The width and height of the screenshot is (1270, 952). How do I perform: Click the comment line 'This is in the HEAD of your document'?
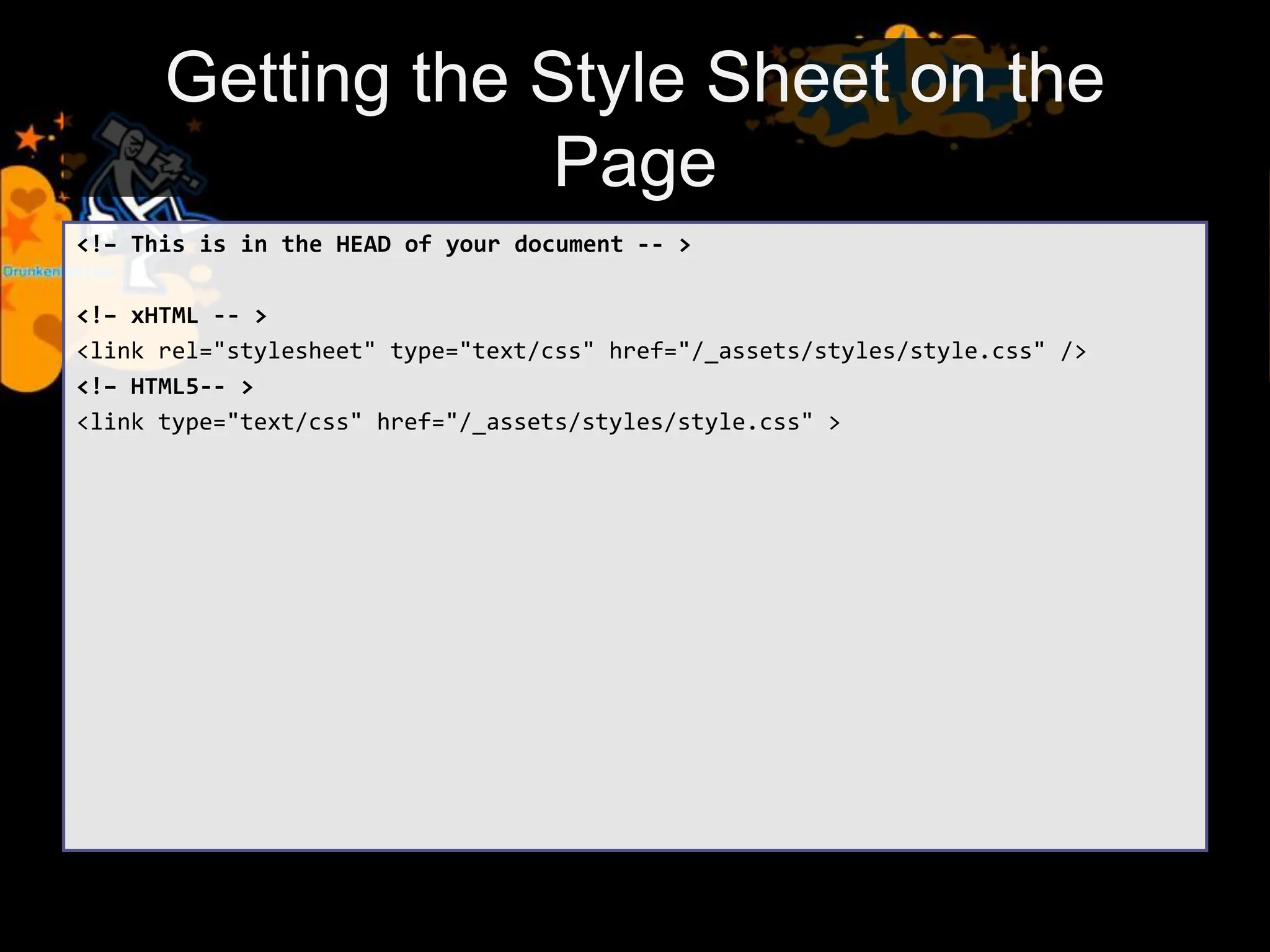click(x=383, y=245)
